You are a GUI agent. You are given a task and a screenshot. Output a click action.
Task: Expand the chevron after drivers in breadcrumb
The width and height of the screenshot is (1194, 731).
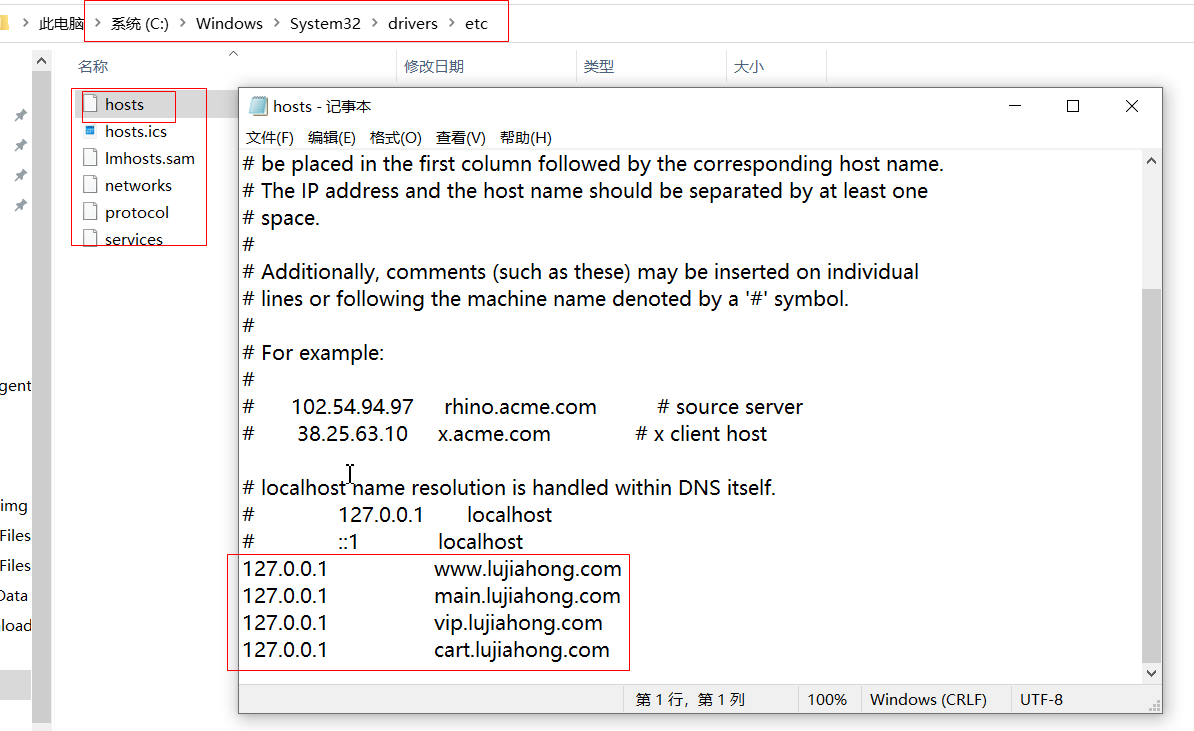(x=452, y=23)
